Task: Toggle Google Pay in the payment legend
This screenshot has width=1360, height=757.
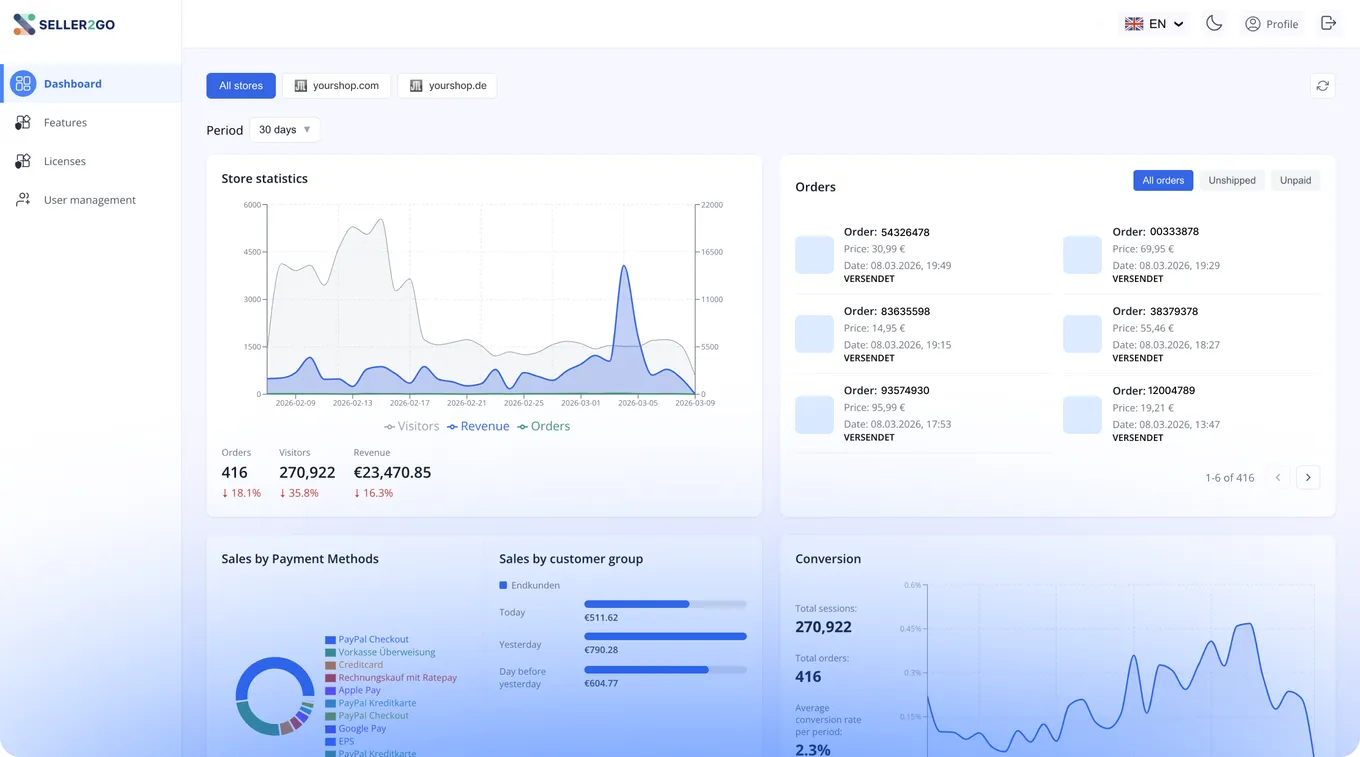Action: pos(355,728)
